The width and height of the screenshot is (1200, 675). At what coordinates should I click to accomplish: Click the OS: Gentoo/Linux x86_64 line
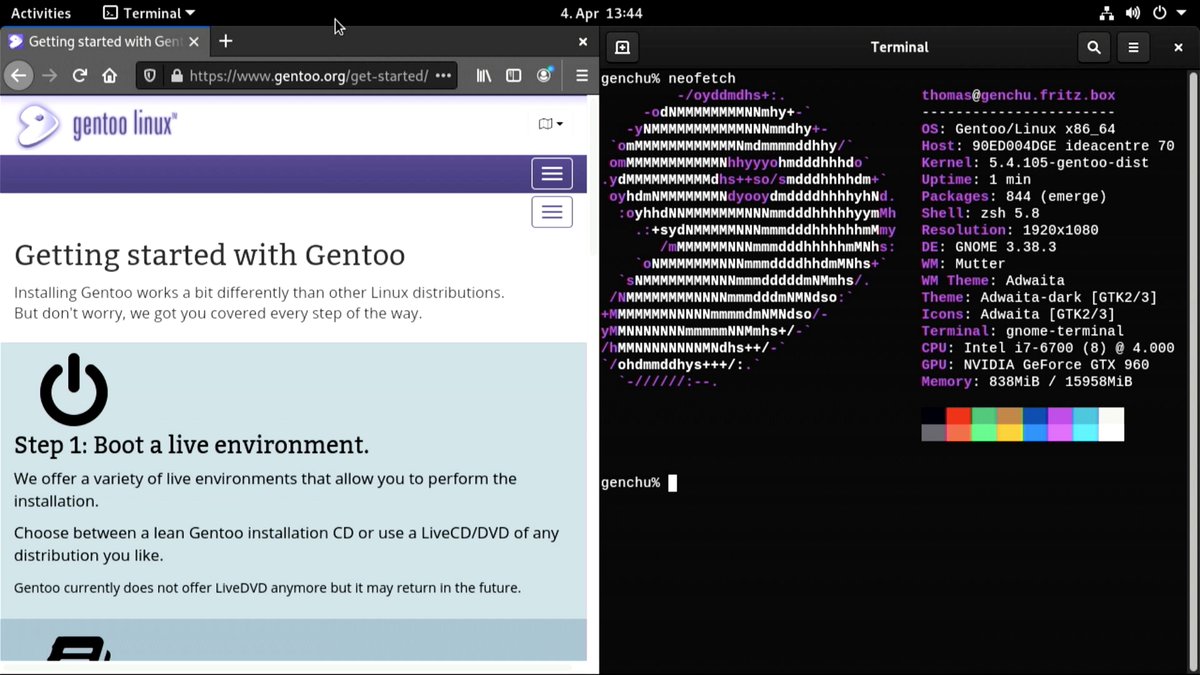1018,129
